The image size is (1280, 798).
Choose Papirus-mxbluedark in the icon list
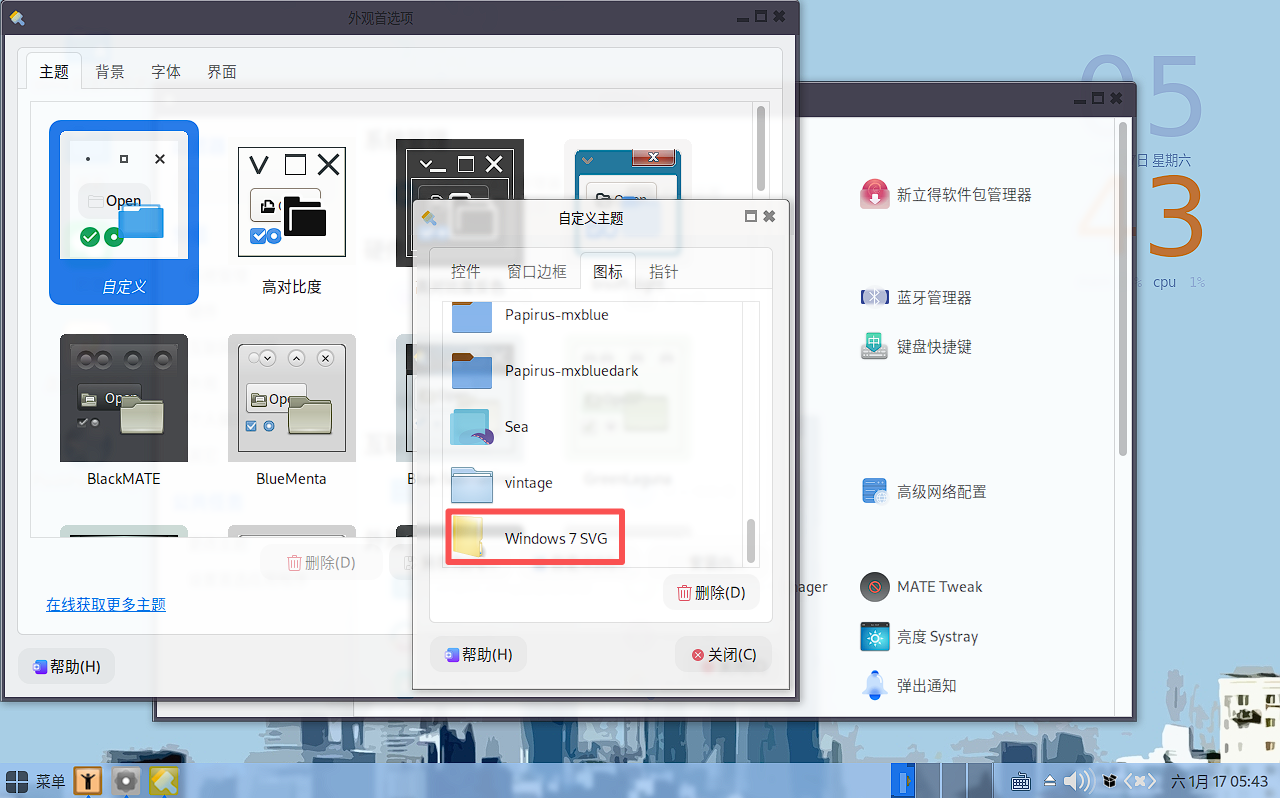pyautogui.click(x=594, y=371)
